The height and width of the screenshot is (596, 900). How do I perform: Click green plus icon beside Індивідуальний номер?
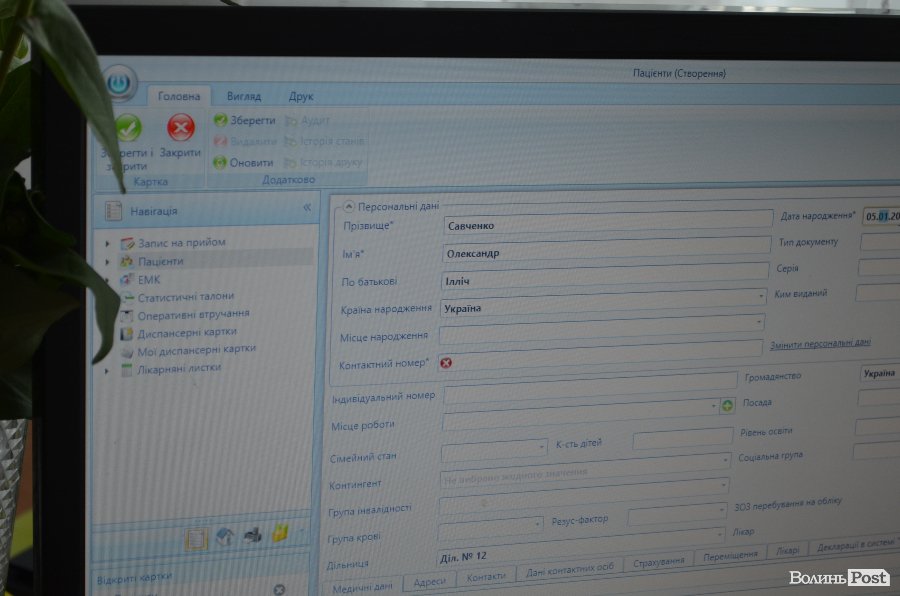pyautogui.click(x=727, y=406)
